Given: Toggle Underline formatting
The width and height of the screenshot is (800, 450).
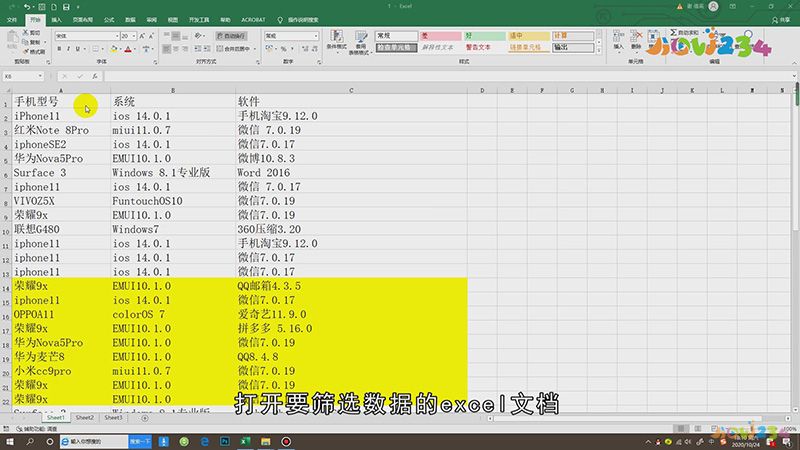Looking at the screenshot, I should [x=78, y=49].
